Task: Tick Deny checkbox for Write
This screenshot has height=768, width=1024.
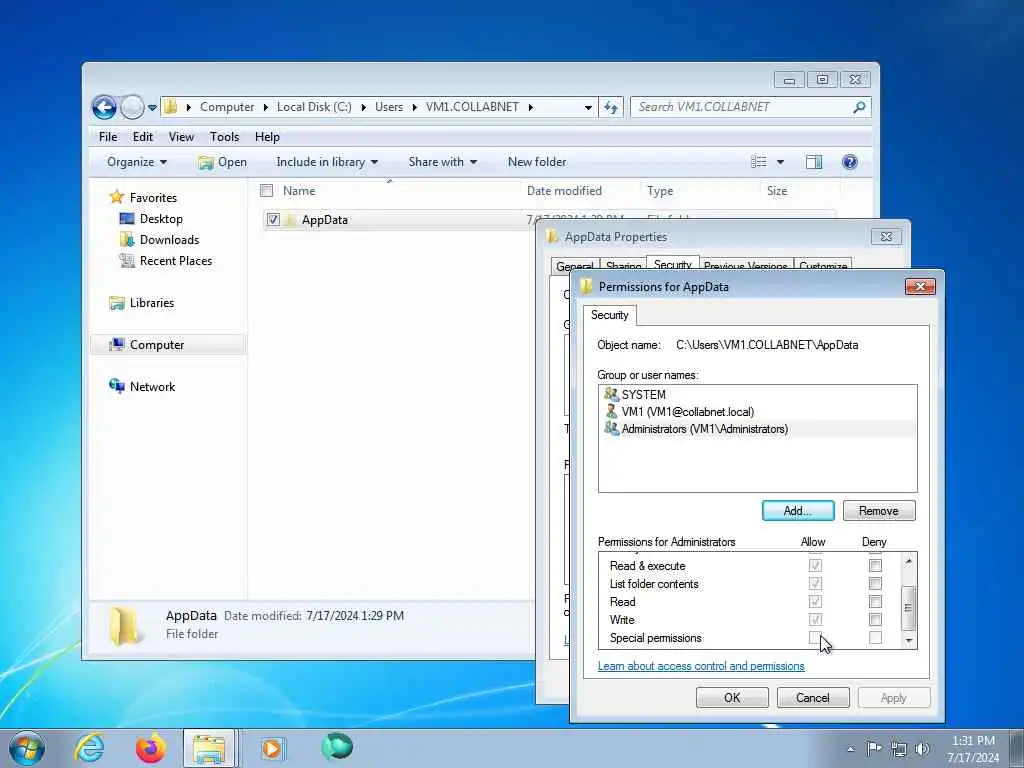Action: click(875, 619)
